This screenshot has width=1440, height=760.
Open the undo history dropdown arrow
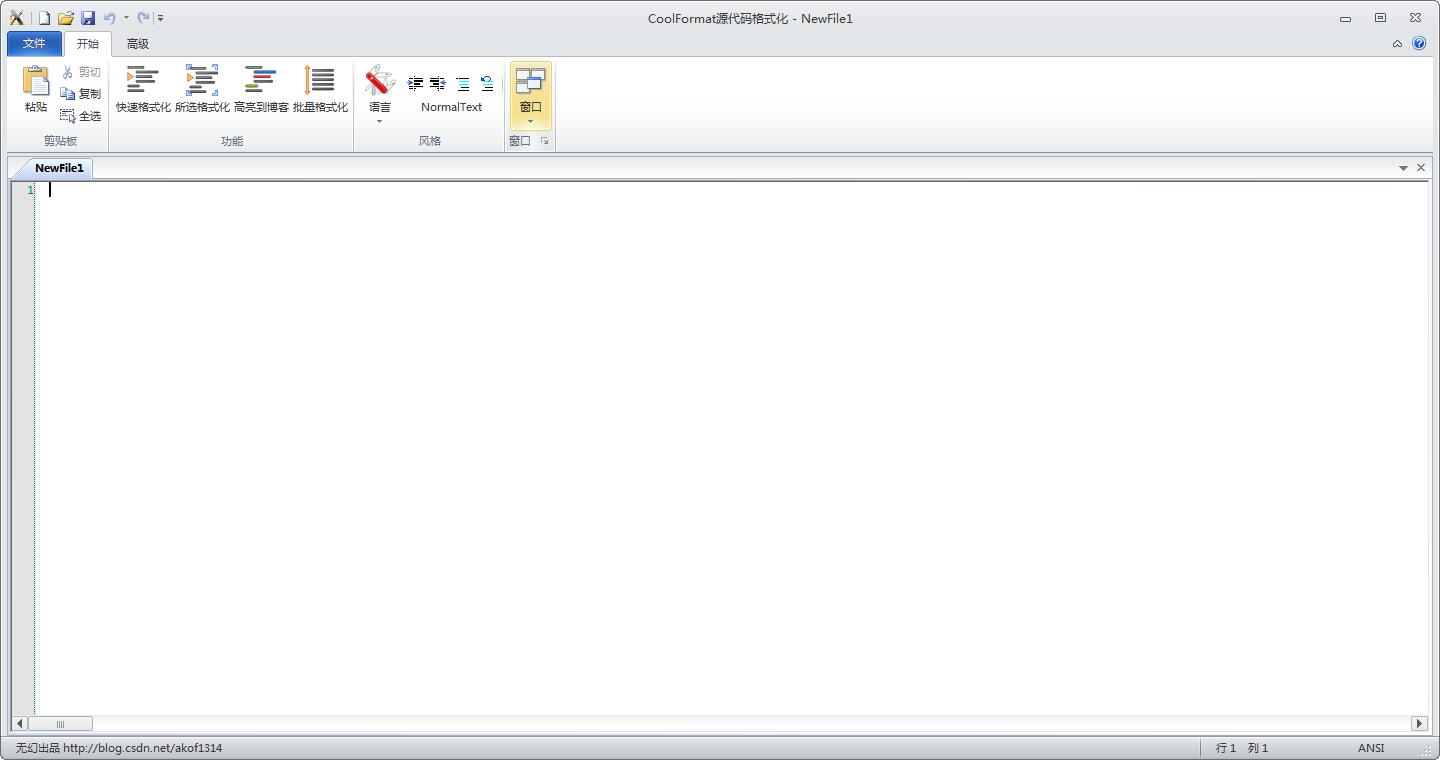point(126,18)
